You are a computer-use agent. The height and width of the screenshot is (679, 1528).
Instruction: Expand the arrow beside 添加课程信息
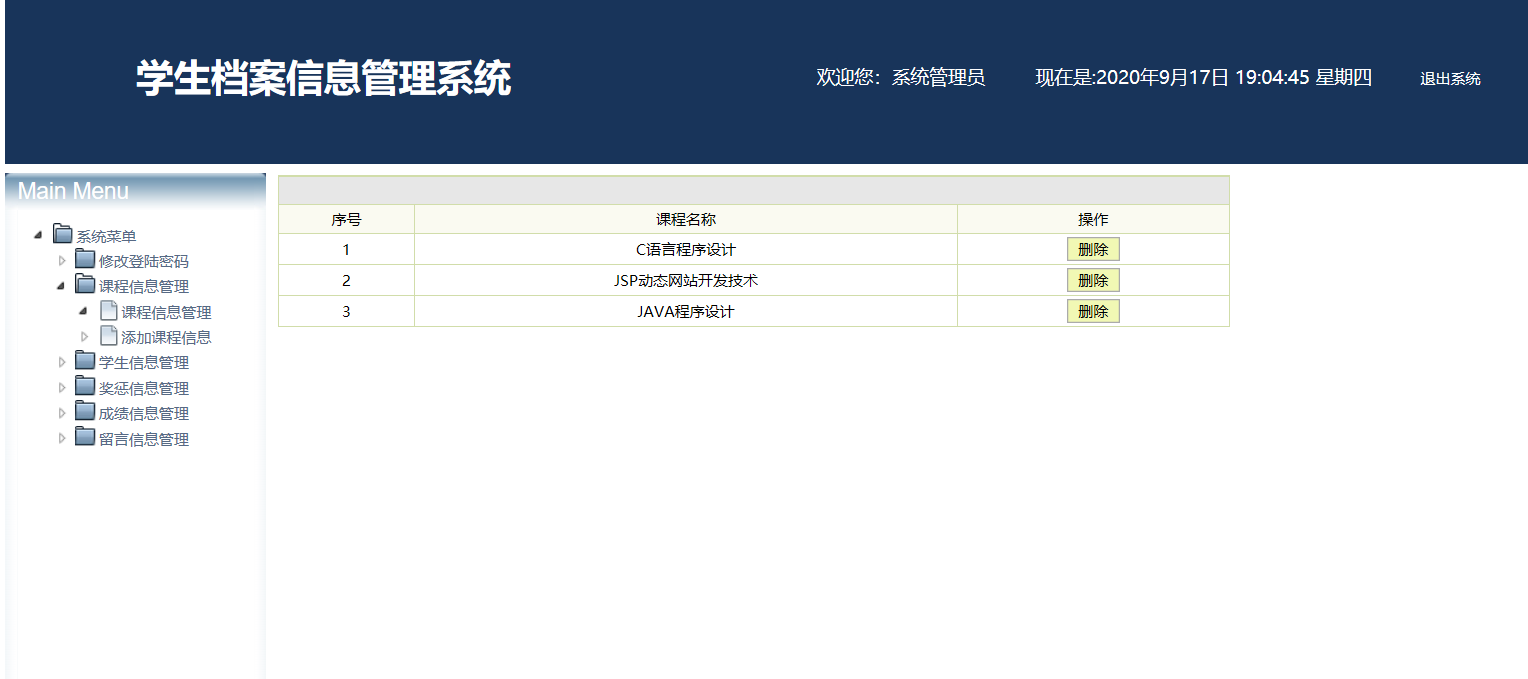click(x=84, y=336)
